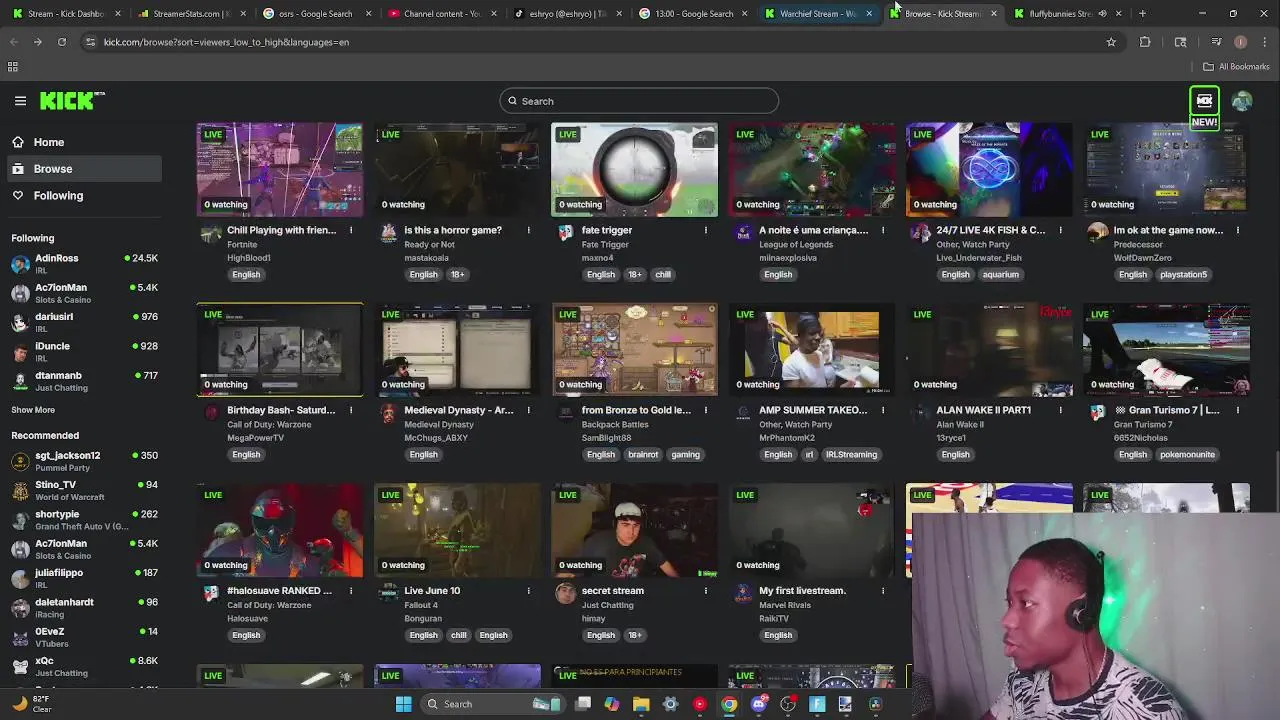1280x720 pixels.
Task: Click the brainrot tag
Action: 643,455
